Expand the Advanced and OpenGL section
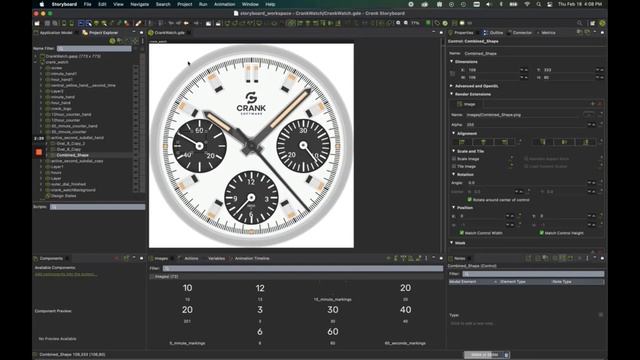Screen dimensions: 640x360 451,86
